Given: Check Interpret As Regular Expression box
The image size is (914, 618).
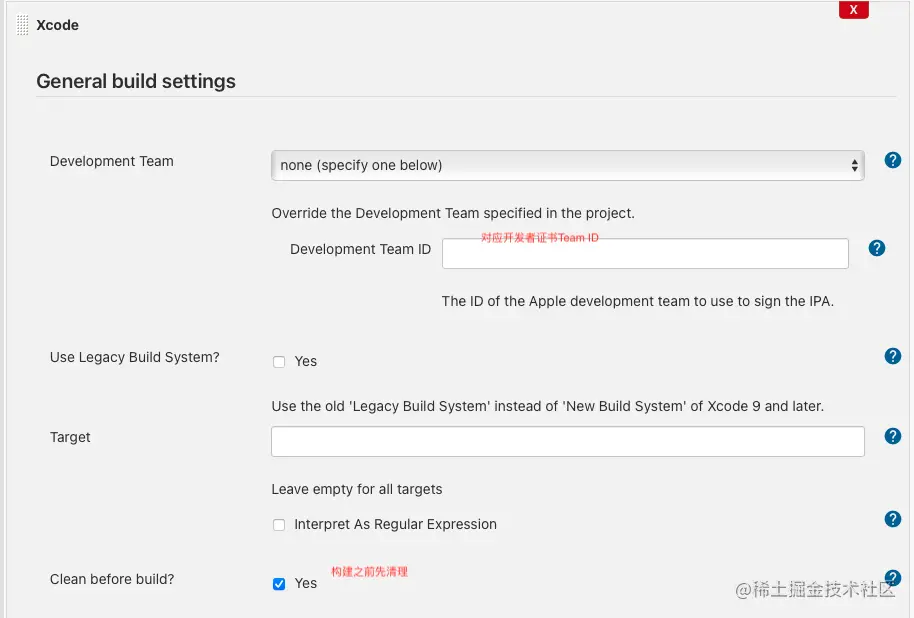Looking at the screenshot, I should click(279, 525).
